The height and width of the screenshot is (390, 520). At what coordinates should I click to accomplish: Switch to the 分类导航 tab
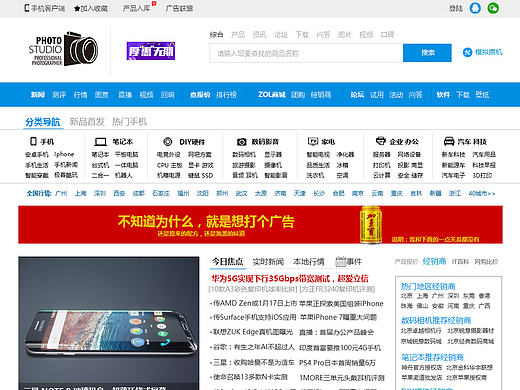[43, 122]
